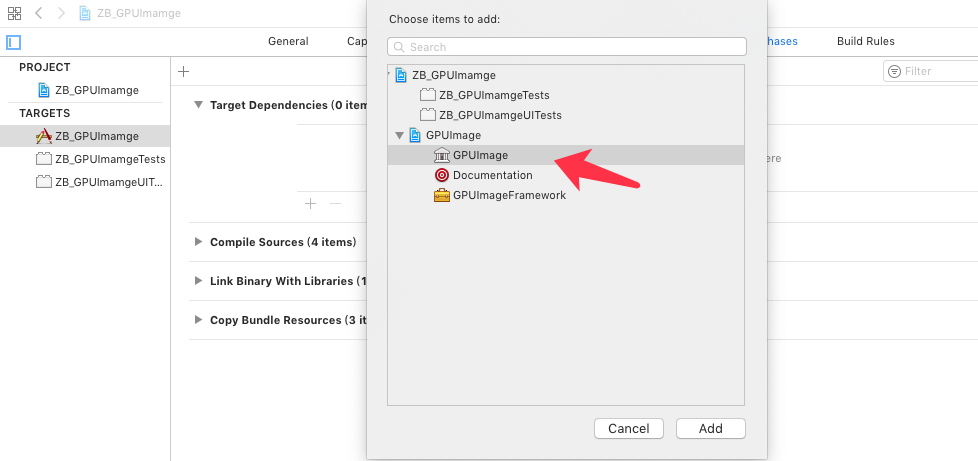Click the GPUImage library building icon
The height and width of the screenshot is (461, 978).
tap(442, 155)
